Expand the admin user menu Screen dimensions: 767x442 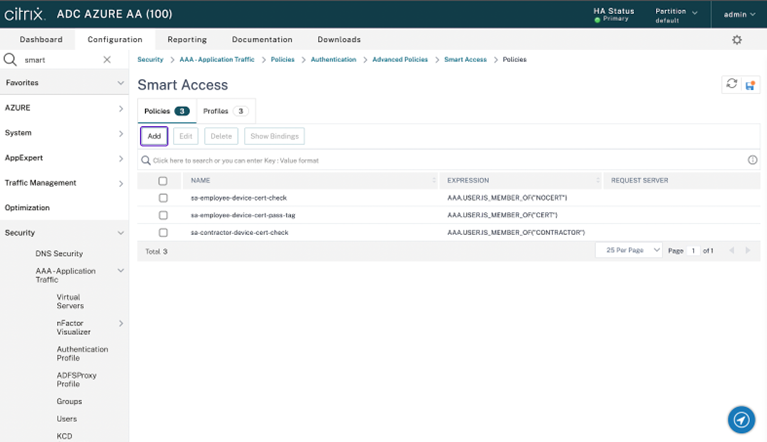coord(739,14)
